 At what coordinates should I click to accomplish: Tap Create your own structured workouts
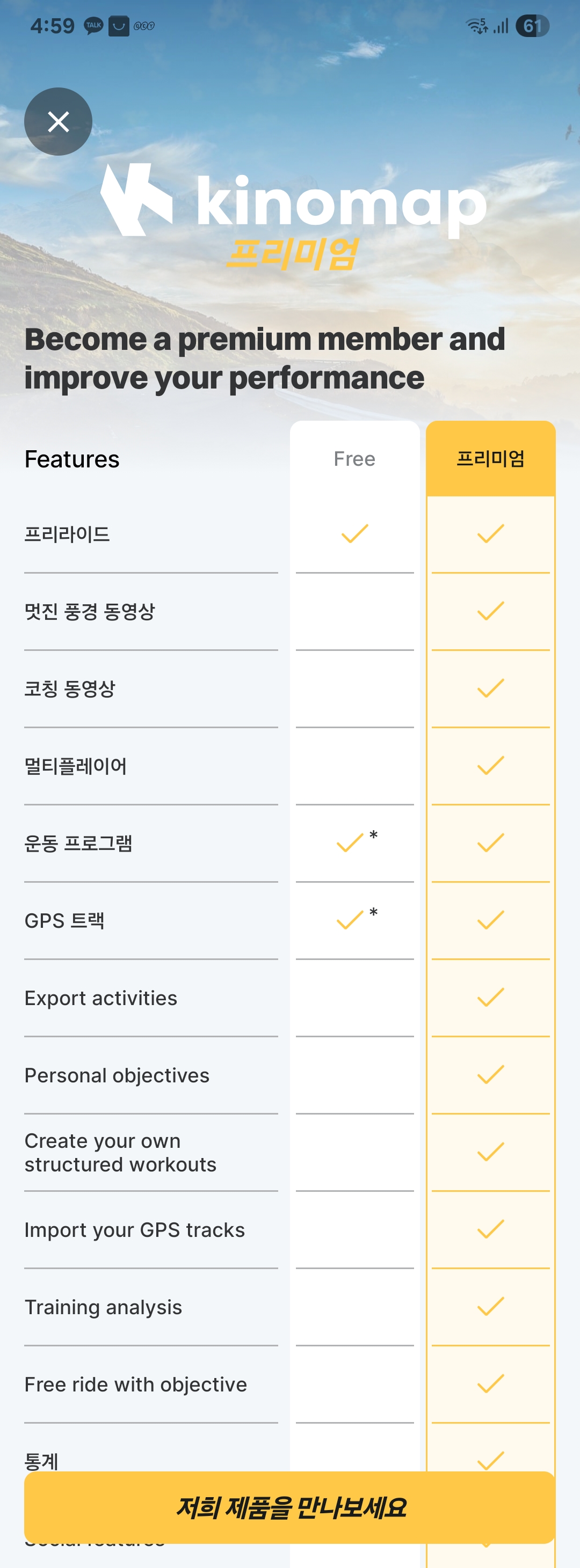[x=121, y=1152]
